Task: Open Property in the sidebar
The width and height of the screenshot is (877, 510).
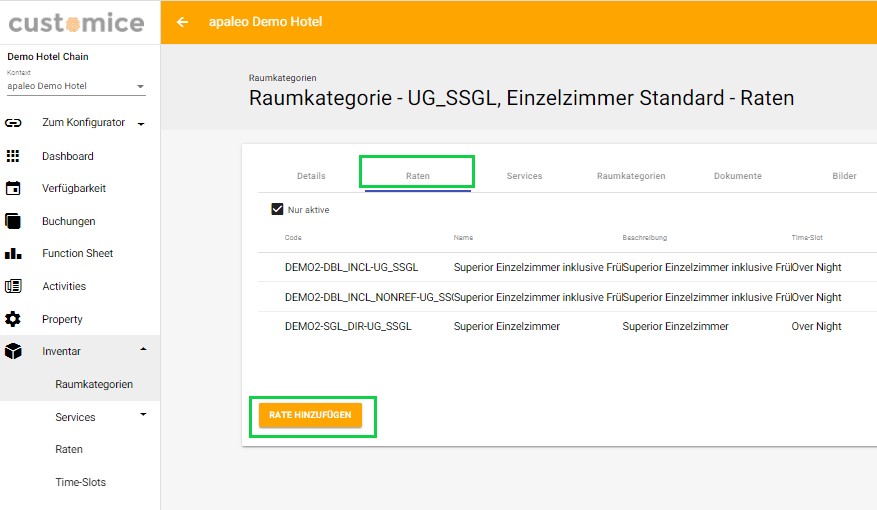Action: tap(62, 319)
